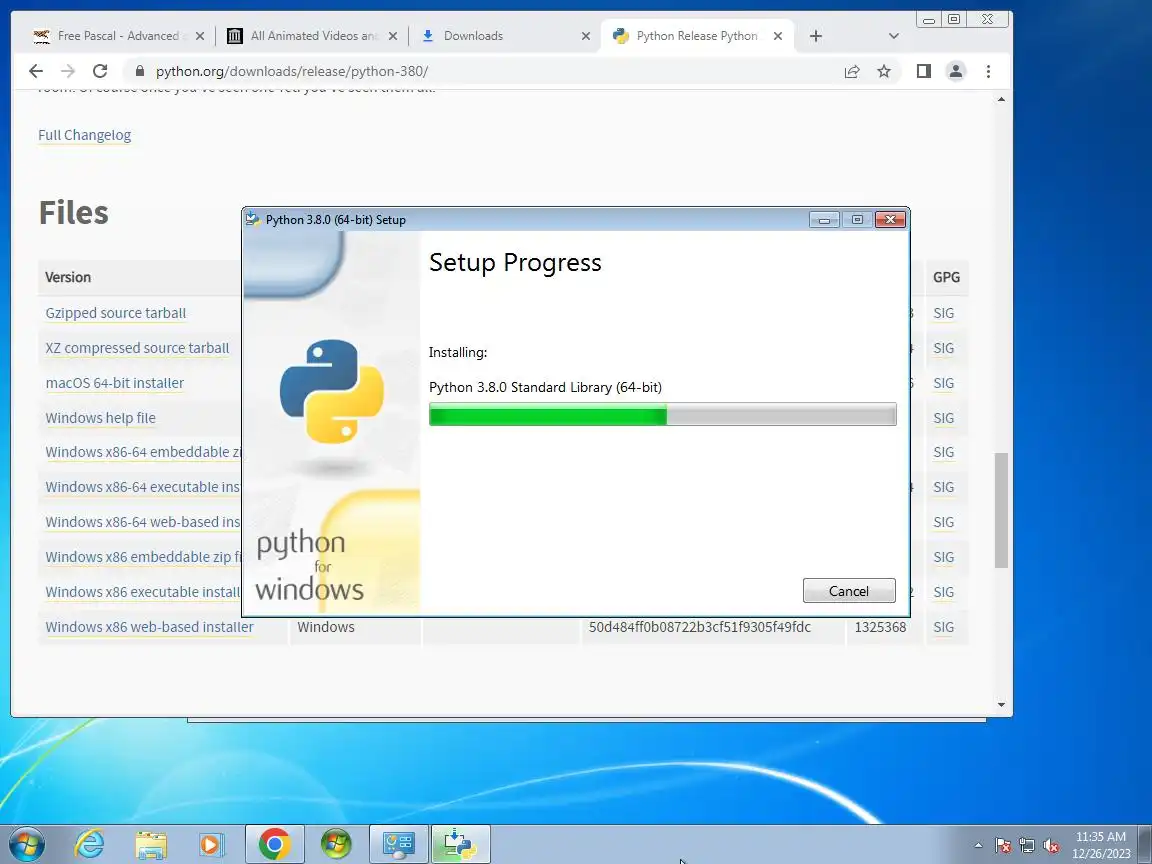Click the browser forward arrow
The width and height of the screenshot is (1152, 864).
68,71
